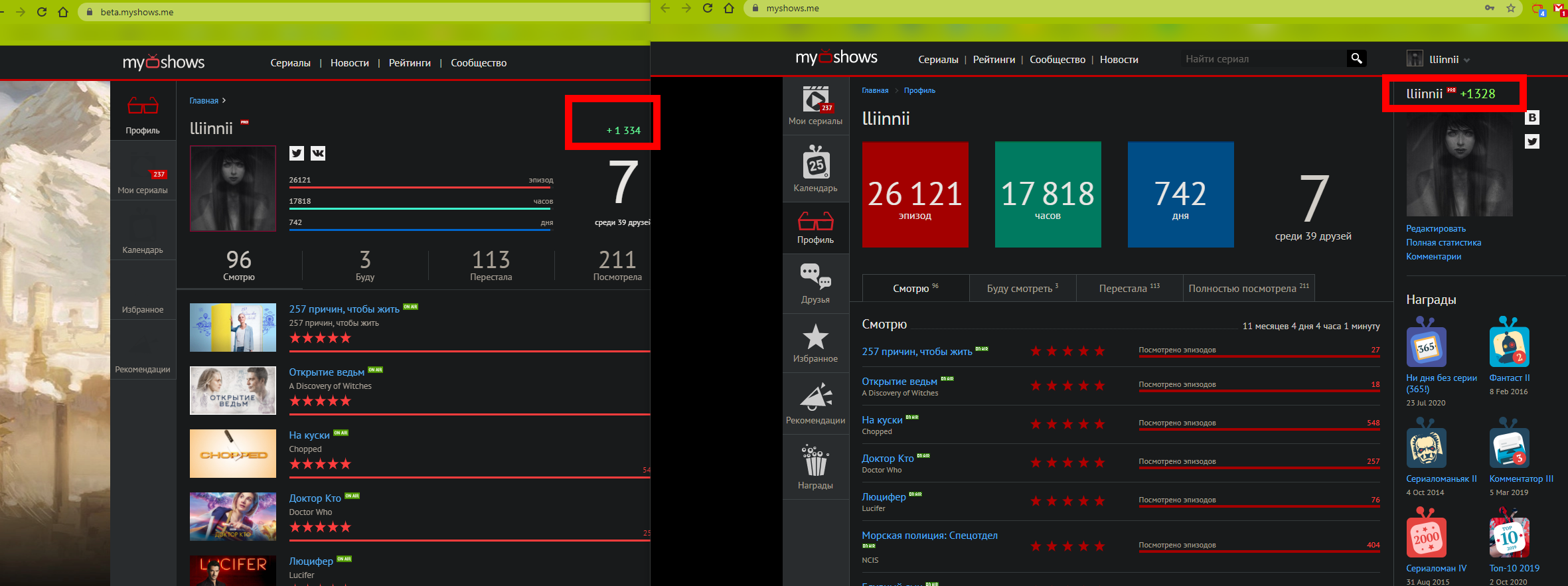Switch to Смотрю tab in right window

tap(915, 288)
